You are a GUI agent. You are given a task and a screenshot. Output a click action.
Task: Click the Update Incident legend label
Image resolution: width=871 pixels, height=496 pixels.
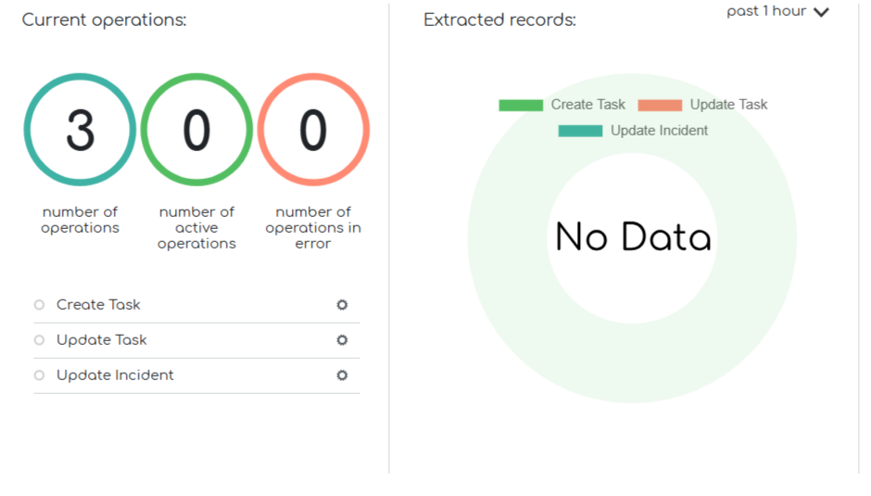[x=659, y=131]
